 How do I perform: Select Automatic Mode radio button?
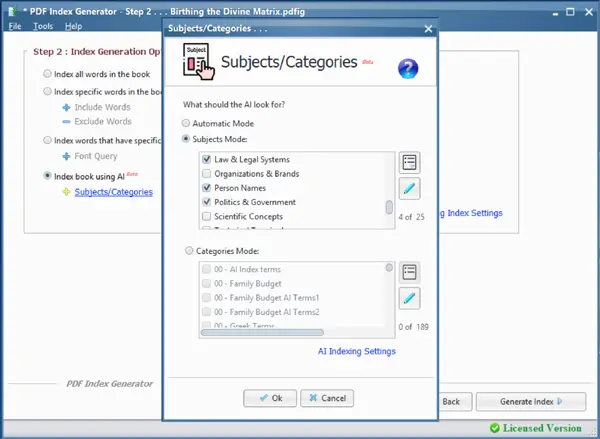point(186,123)
